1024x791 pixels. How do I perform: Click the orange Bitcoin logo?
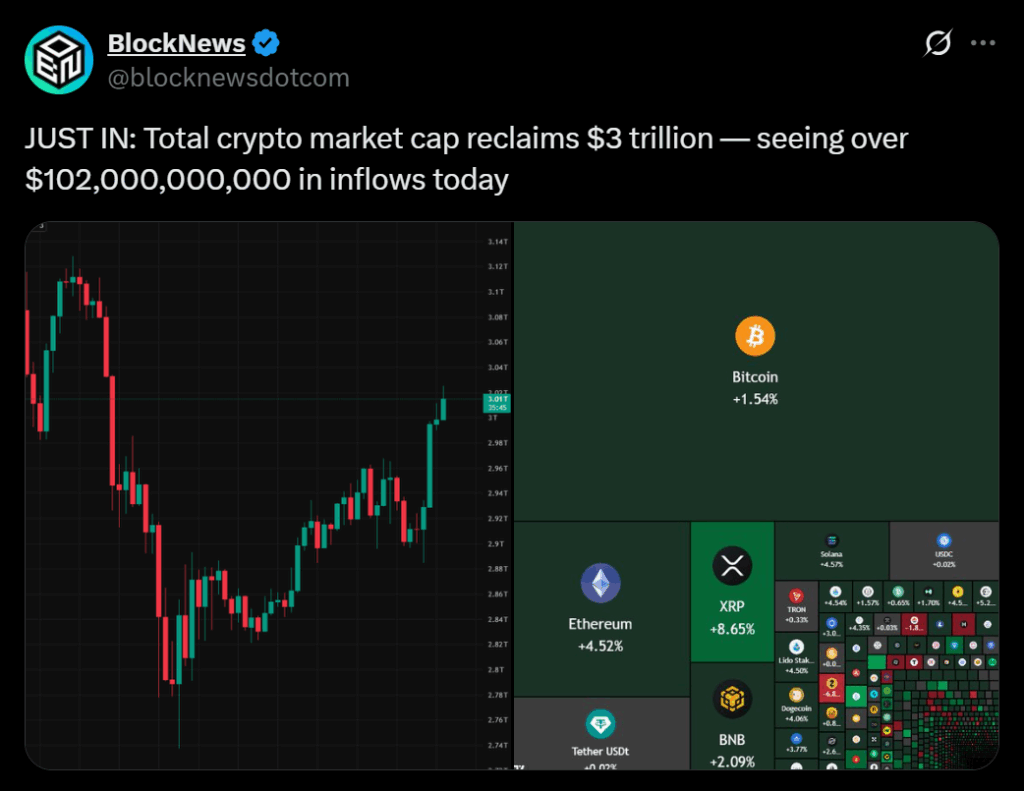[755, 337]
